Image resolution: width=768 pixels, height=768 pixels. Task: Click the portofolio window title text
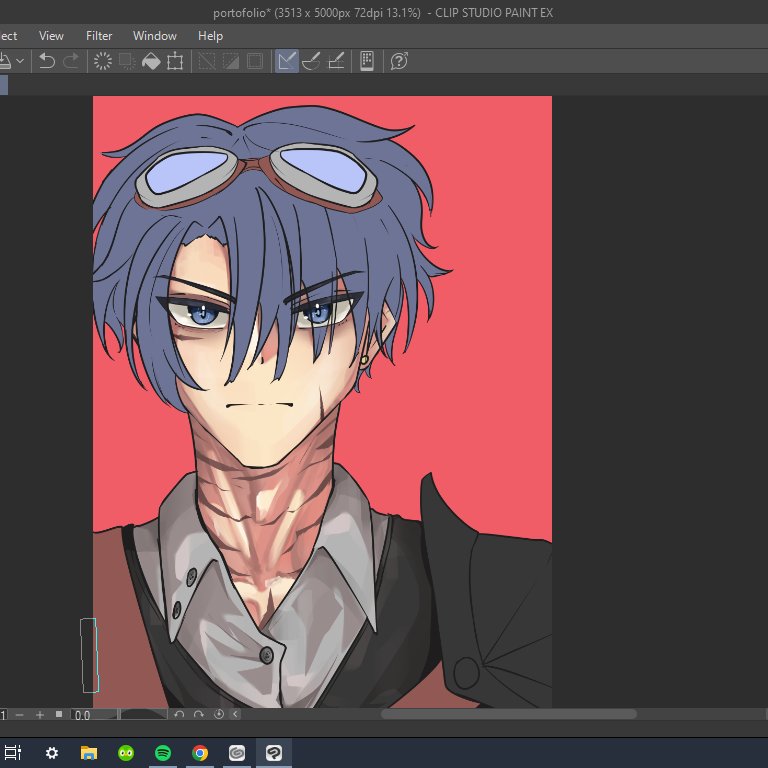383,13
